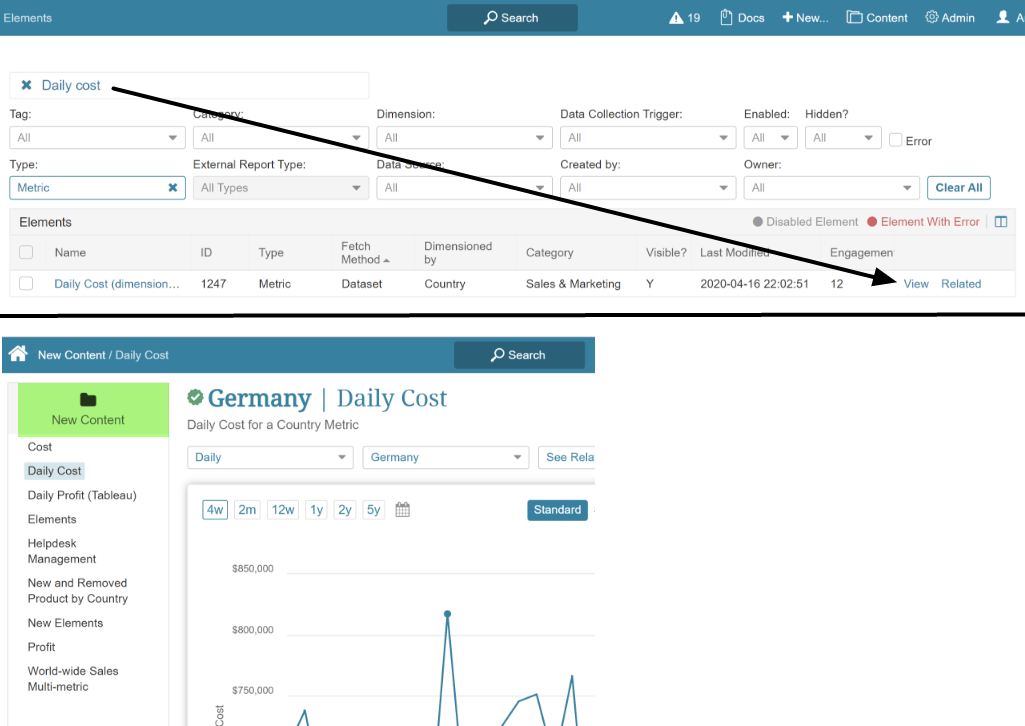Click the user profile icon

[x=1003, y=18]
